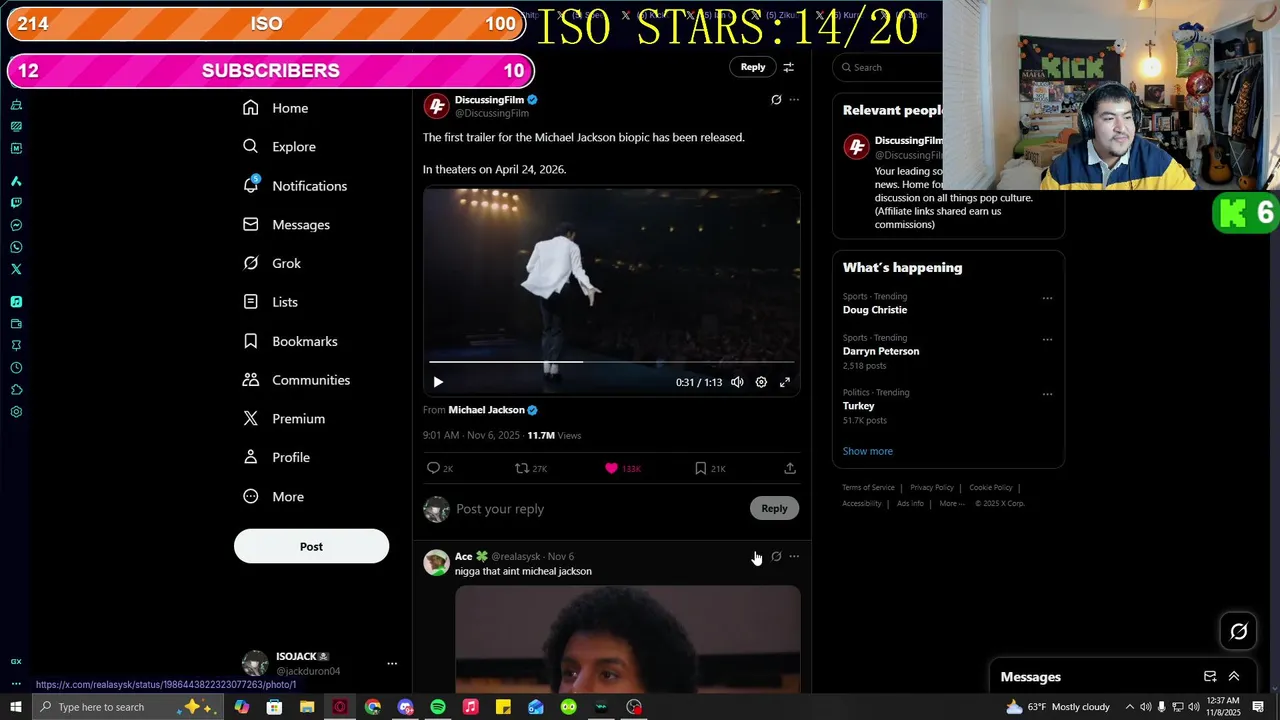Show hidden icons in system tray
The height and width of the screenshot is (720, 1280).
click(1130, 707)
